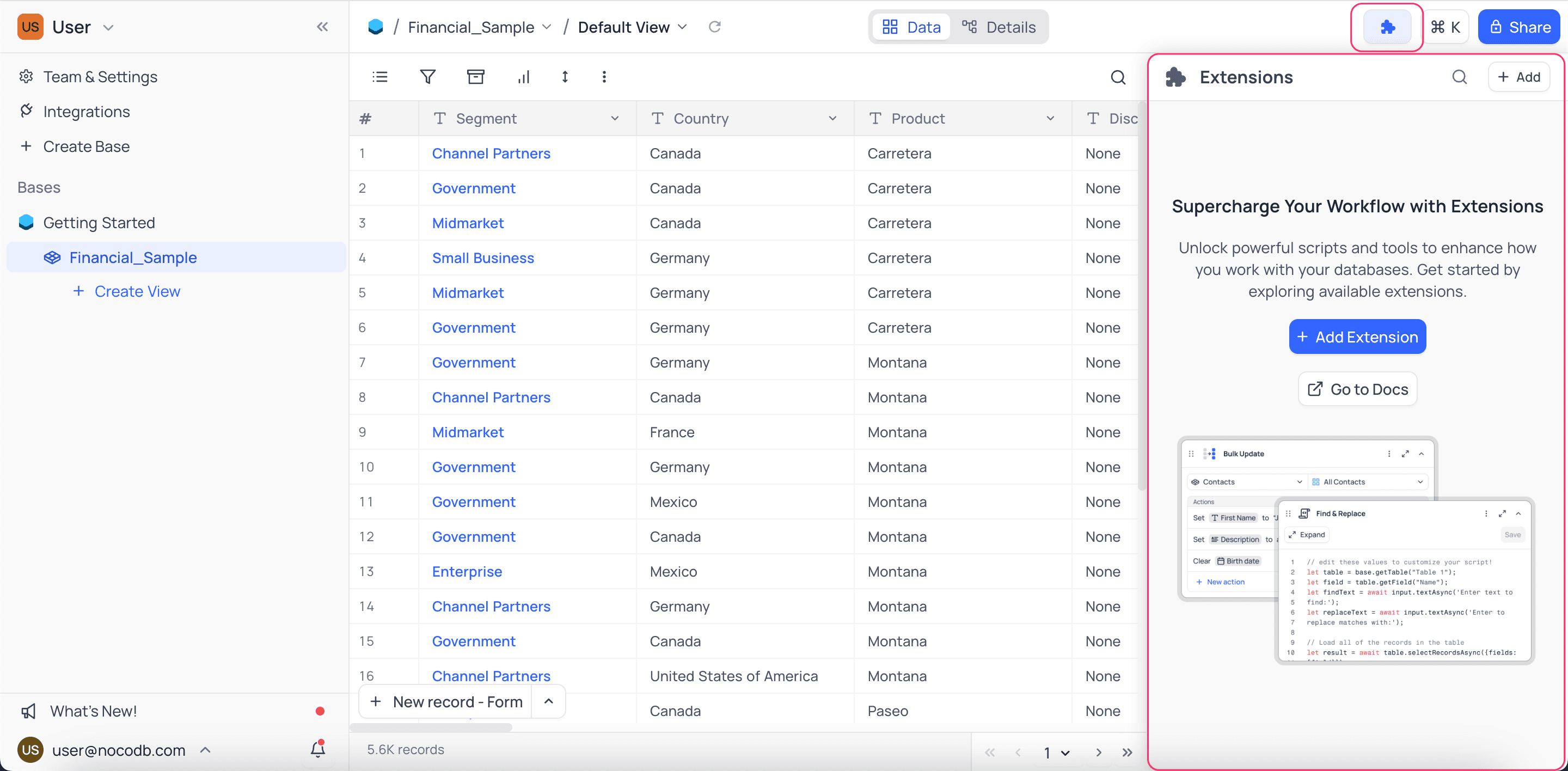Viewport: 1568px width, 771px height.
Task: Switch to the Data tab
Action: 911,27
